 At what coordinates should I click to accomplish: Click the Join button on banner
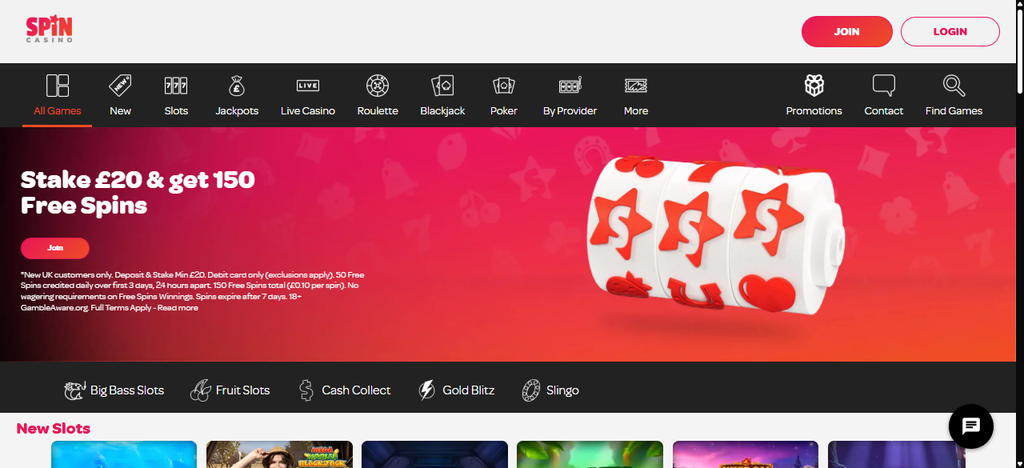[x=55, y=248]
